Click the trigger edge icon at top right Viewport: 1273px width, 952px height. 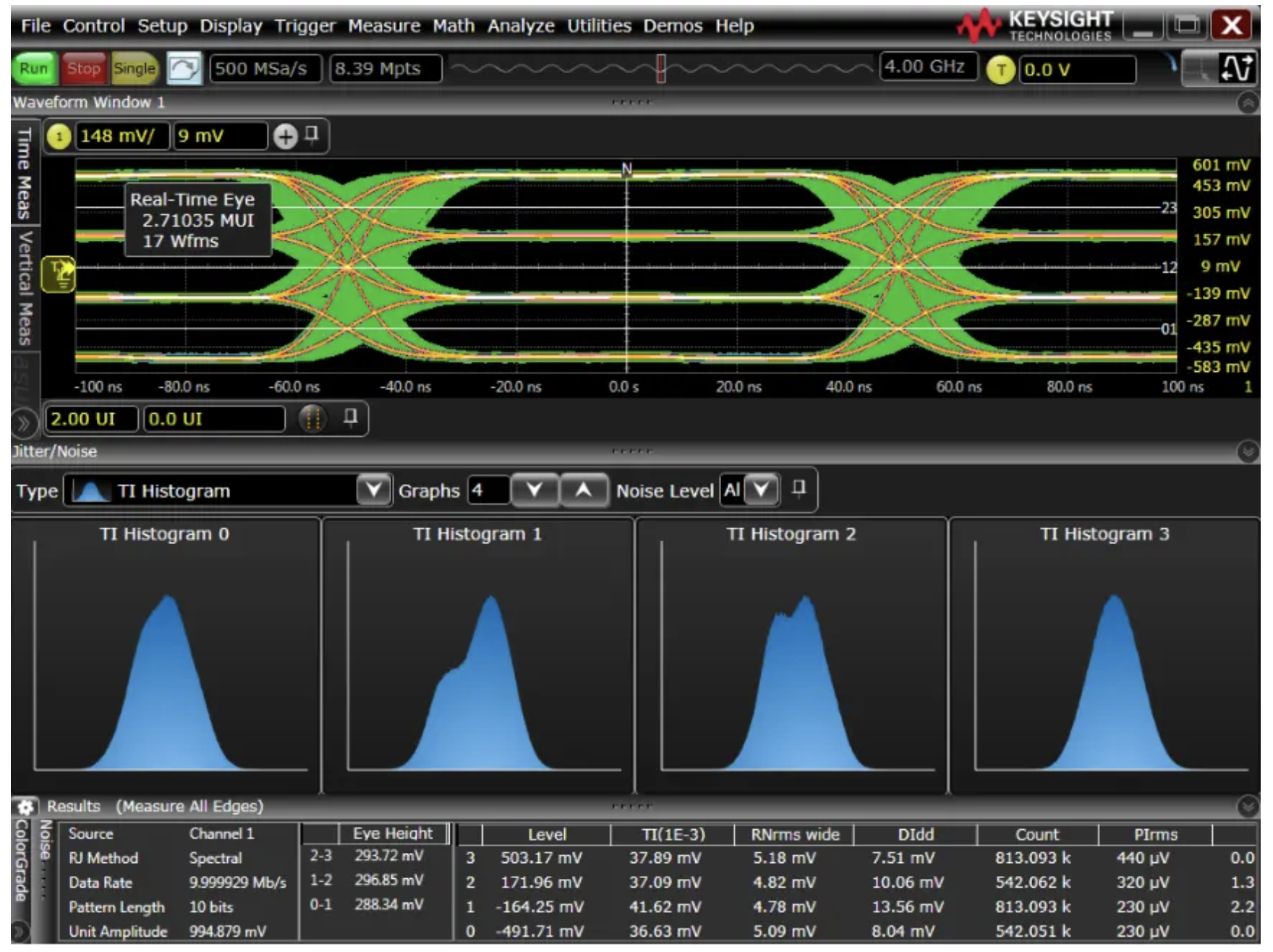tap(1236, 68)
